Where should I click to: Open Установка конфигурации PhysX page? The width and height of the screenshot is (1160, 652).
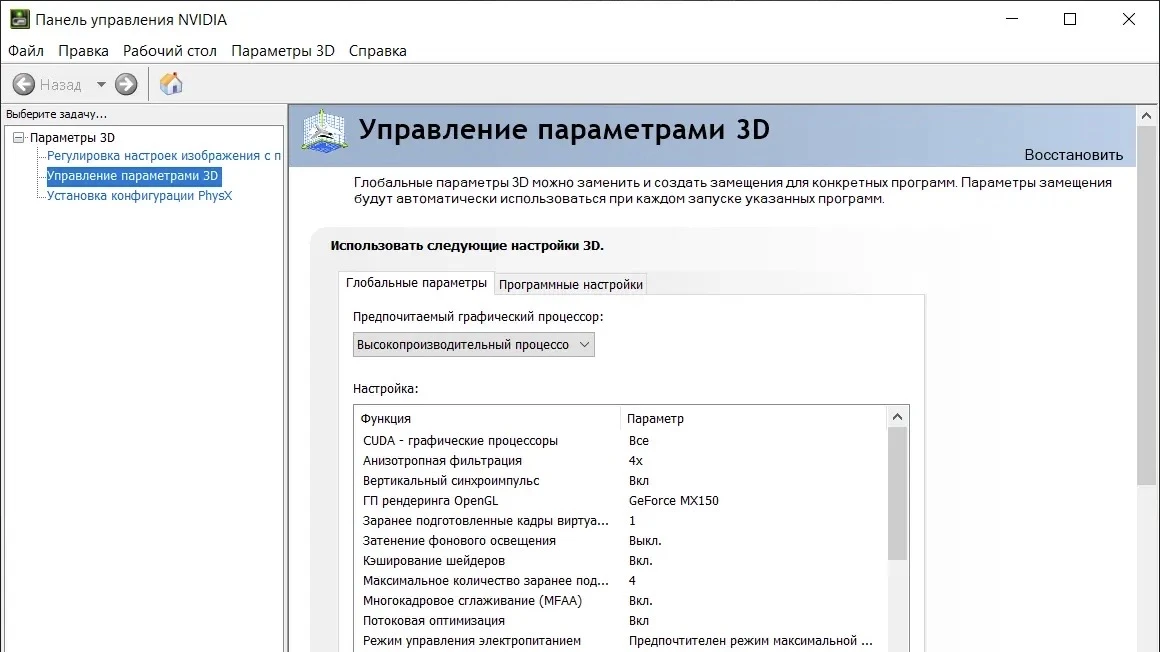139,195
